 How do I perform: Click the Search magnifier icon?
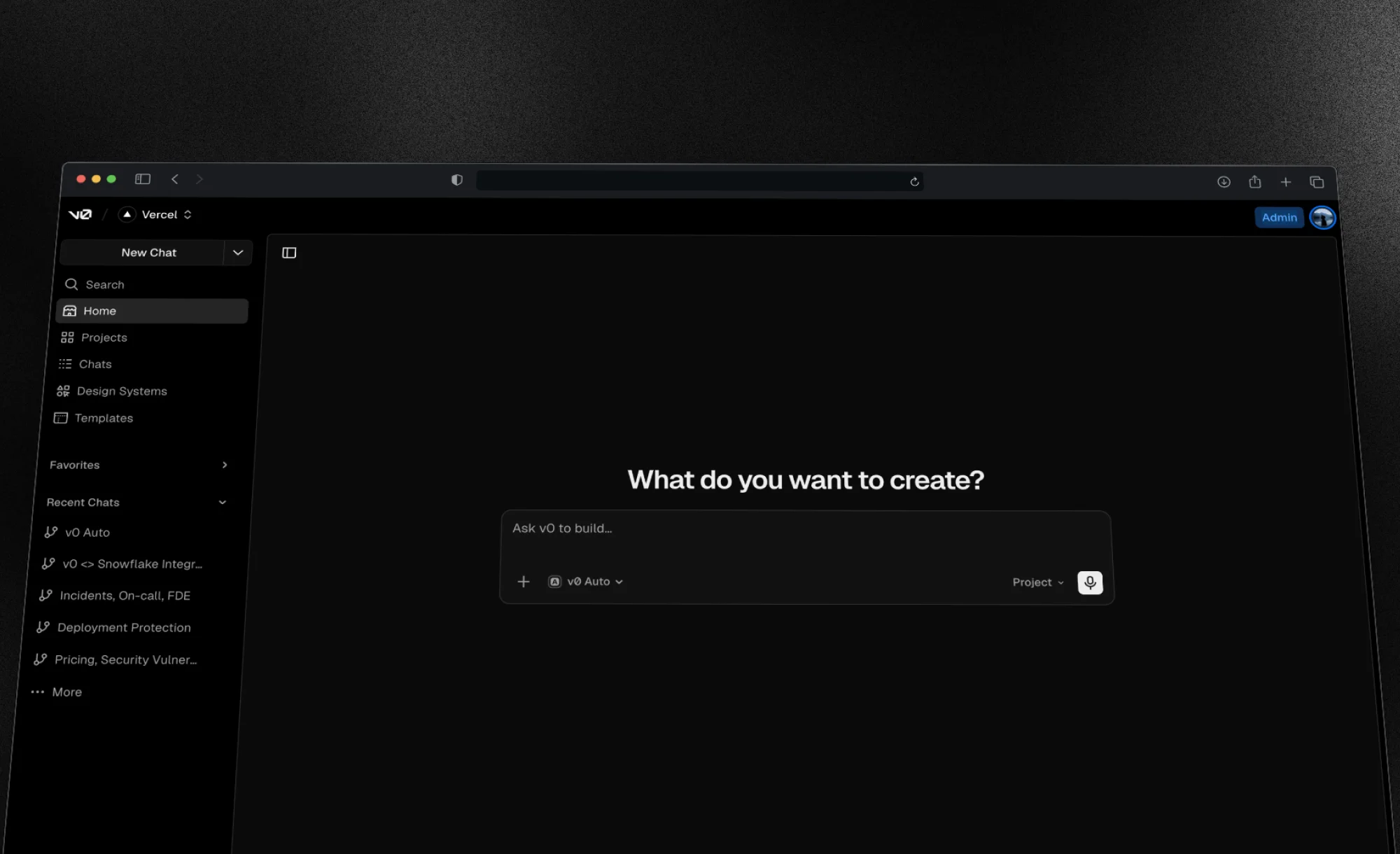(71, 284)
